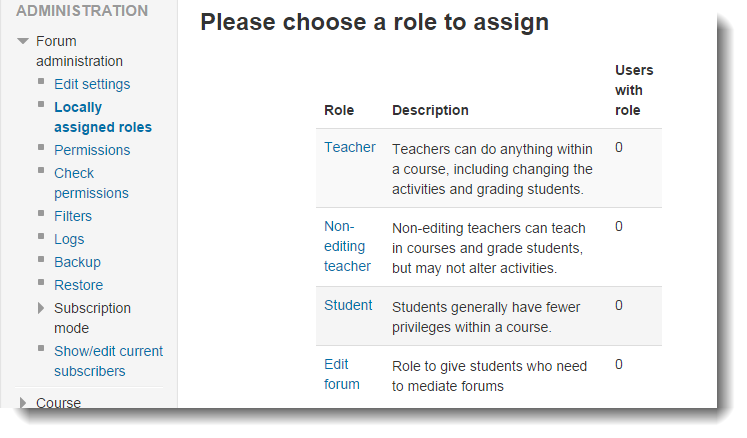The width and height of the screenshot is (747, 438).
Task: Click the bullet icon beside Edit settings
Action: (x=41, y=81)
